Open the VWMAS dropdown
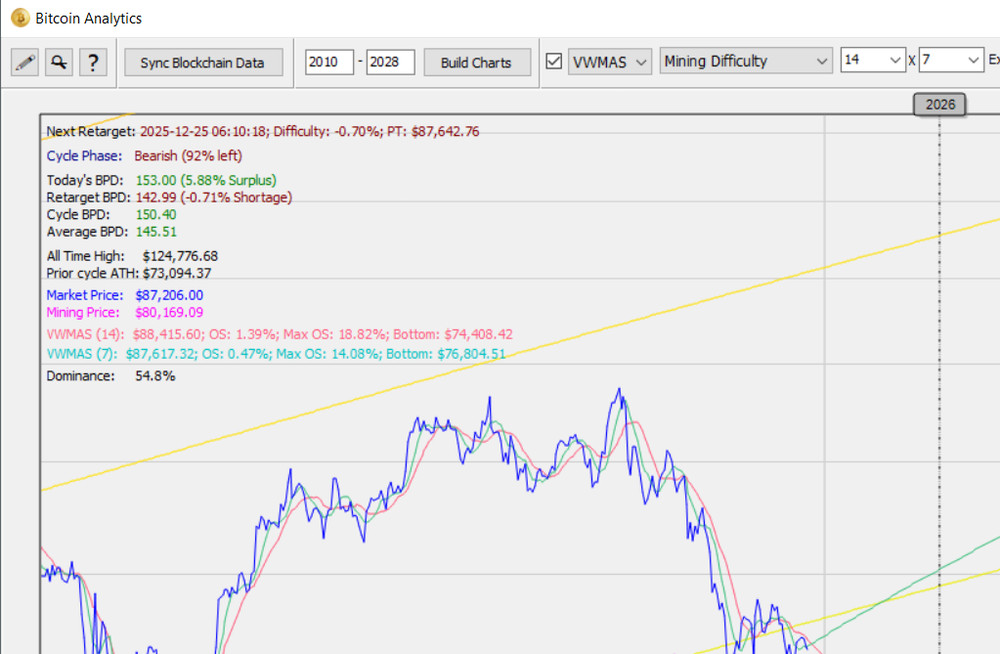 point(609,61)
